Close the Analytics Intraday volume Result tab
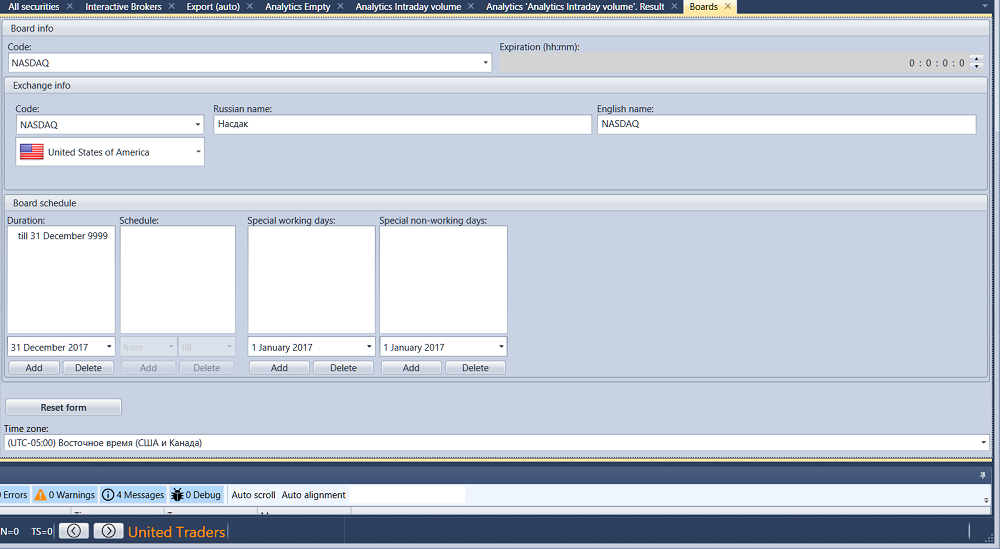This screenshot has width=1000, height=549. [x=675, y=6]
